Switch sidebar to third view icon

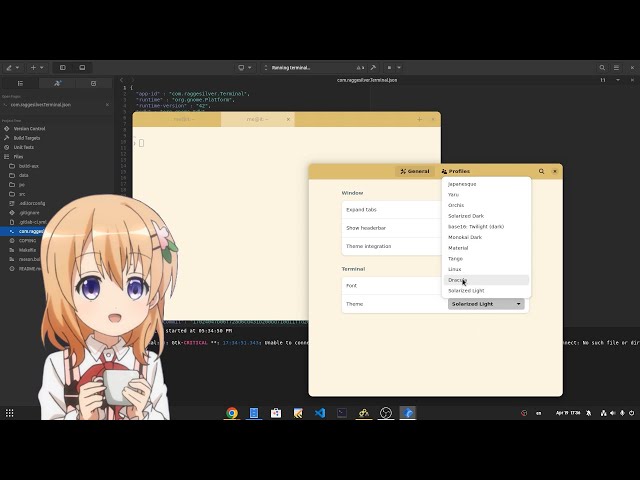click(93, 83)
